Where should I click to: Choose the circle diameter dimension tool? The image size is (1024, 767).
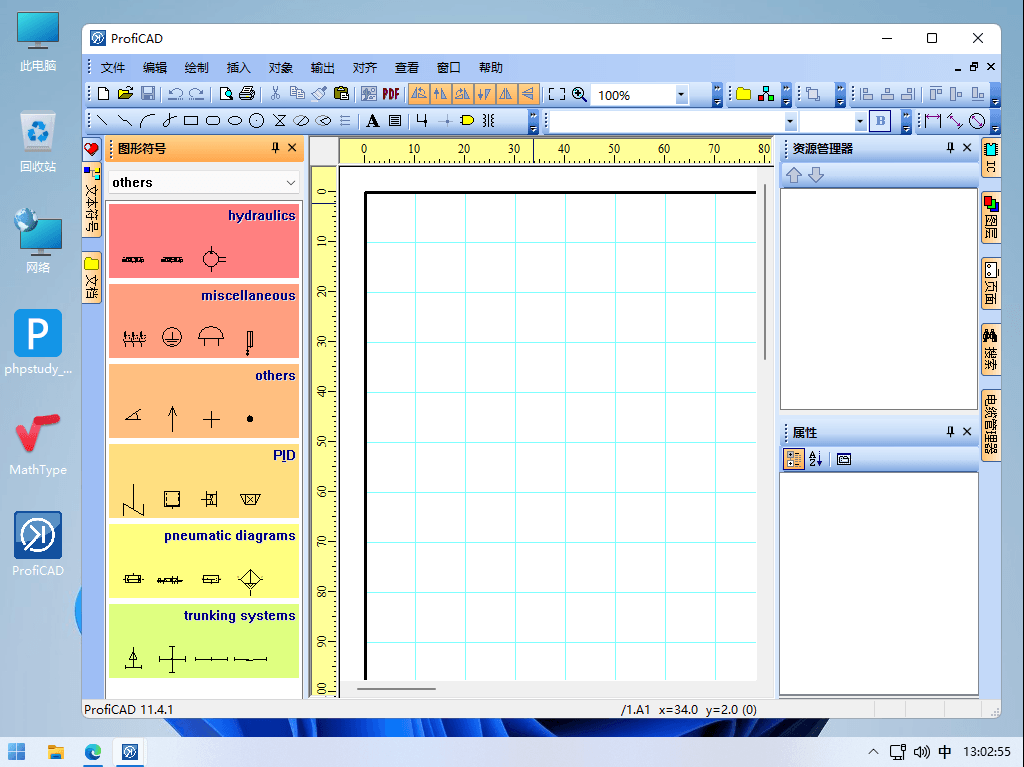pos(977,121)
